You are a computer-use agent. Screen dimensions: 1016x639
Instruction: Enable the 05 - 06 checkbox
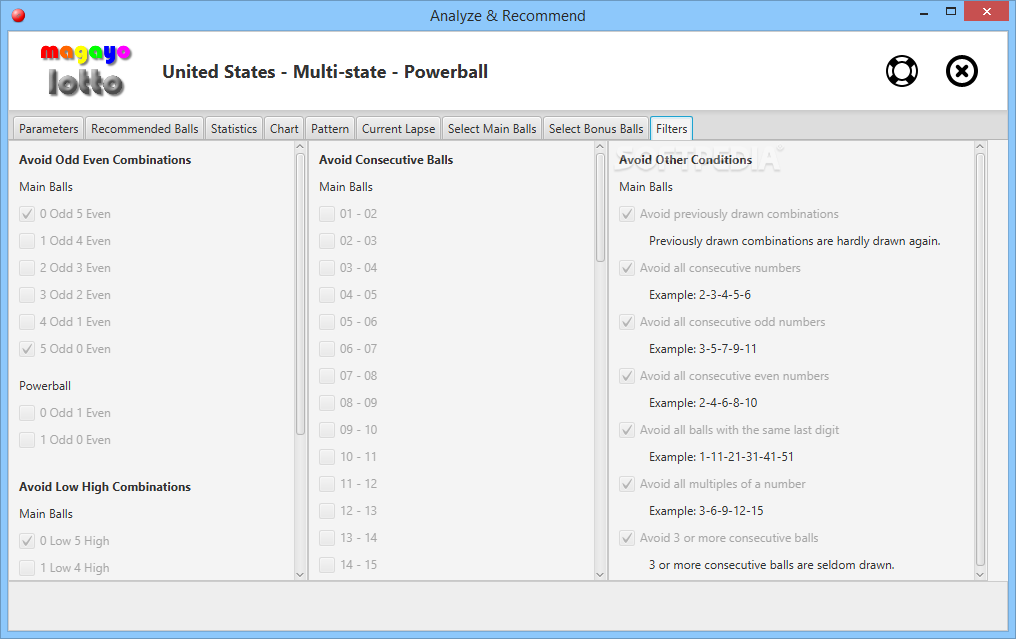click(327, 322)
